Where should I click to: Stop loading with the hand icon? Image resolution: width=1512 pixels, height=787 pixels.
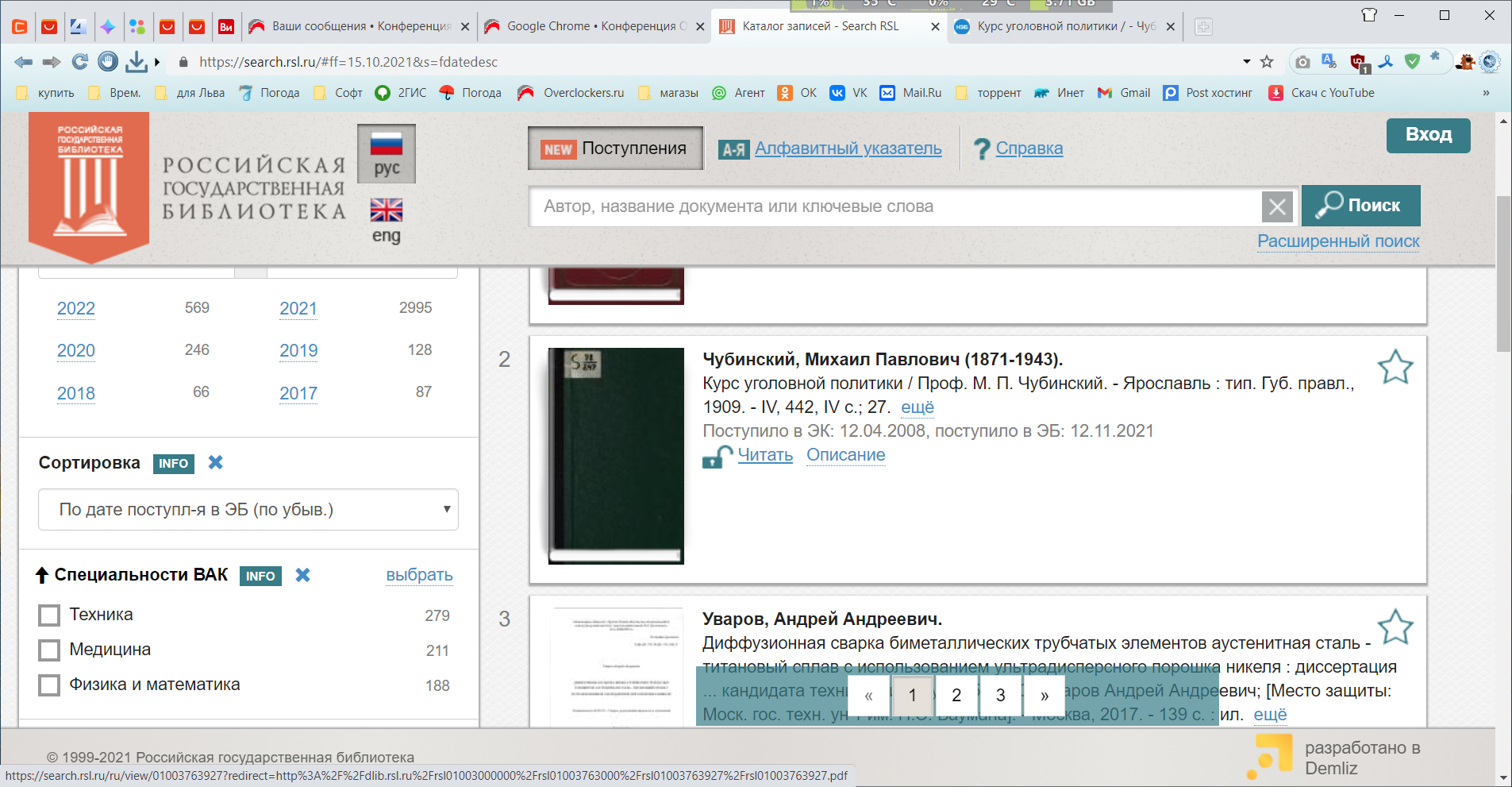coord(108,61)
